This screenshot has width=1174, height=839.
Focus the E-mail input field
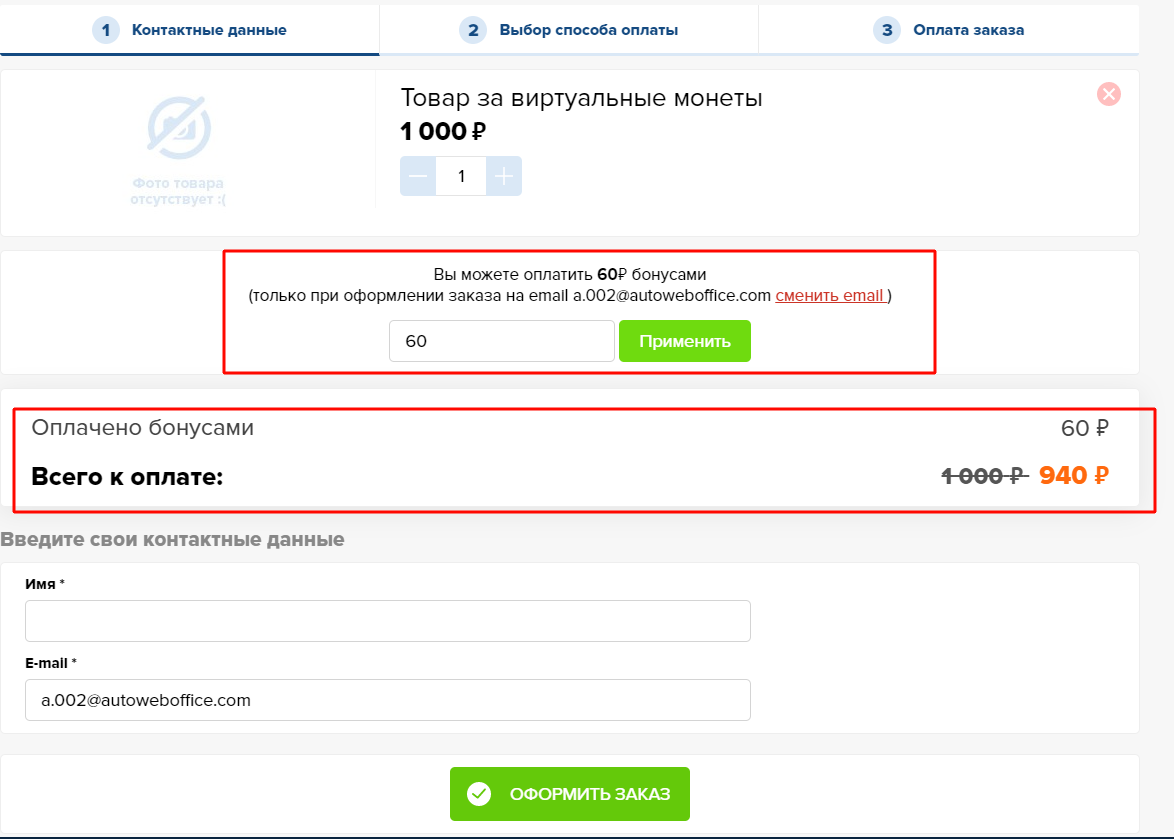tap(388, 701)
